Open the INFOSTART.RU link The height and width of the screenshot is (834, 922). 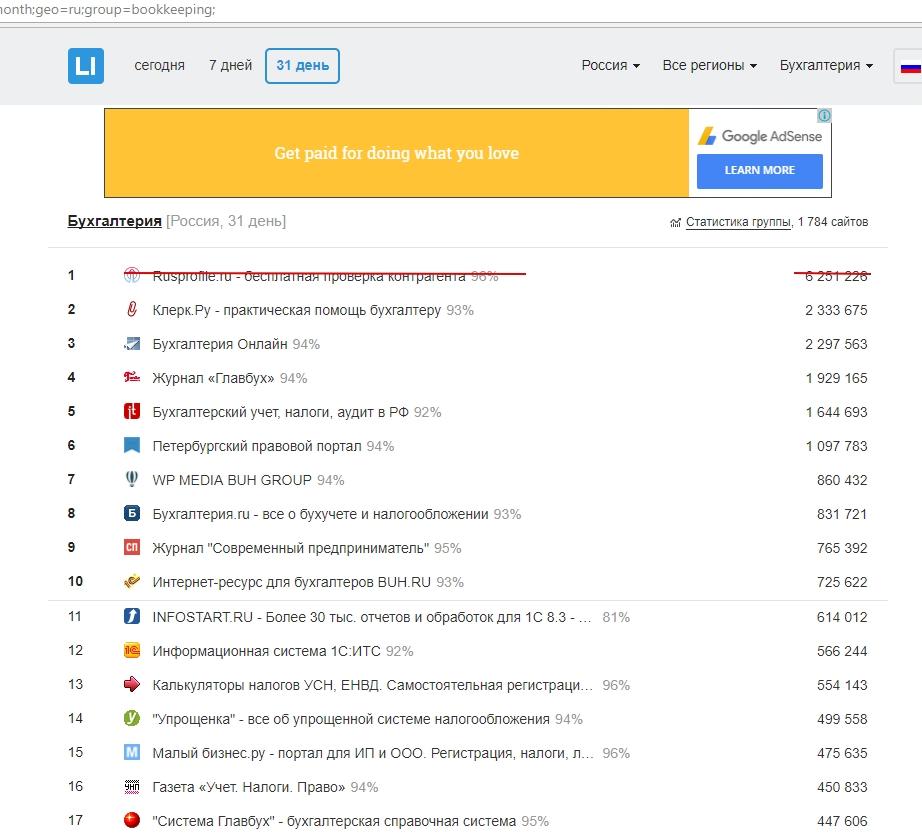372,617
